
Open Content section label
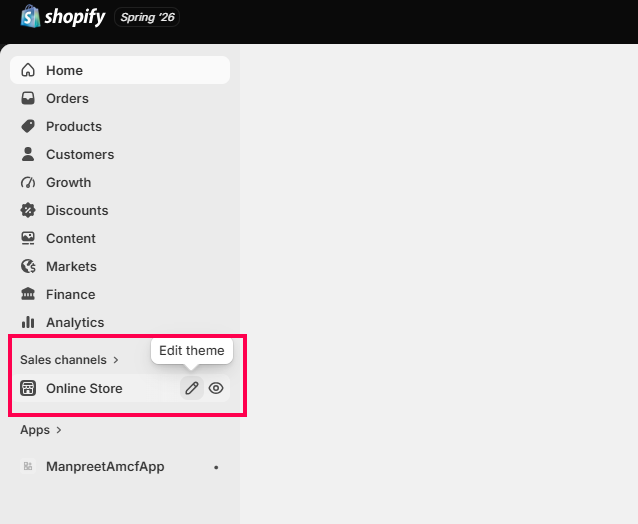(x=71, y=238)
